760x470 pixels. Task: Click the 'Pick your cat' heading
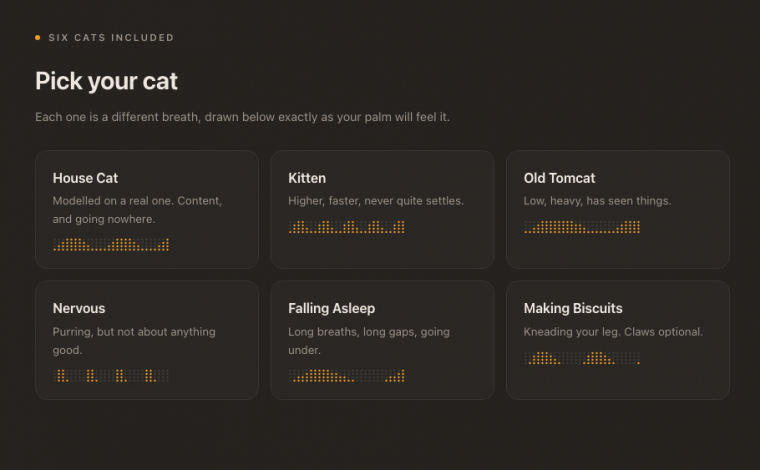tap(106, 81)
